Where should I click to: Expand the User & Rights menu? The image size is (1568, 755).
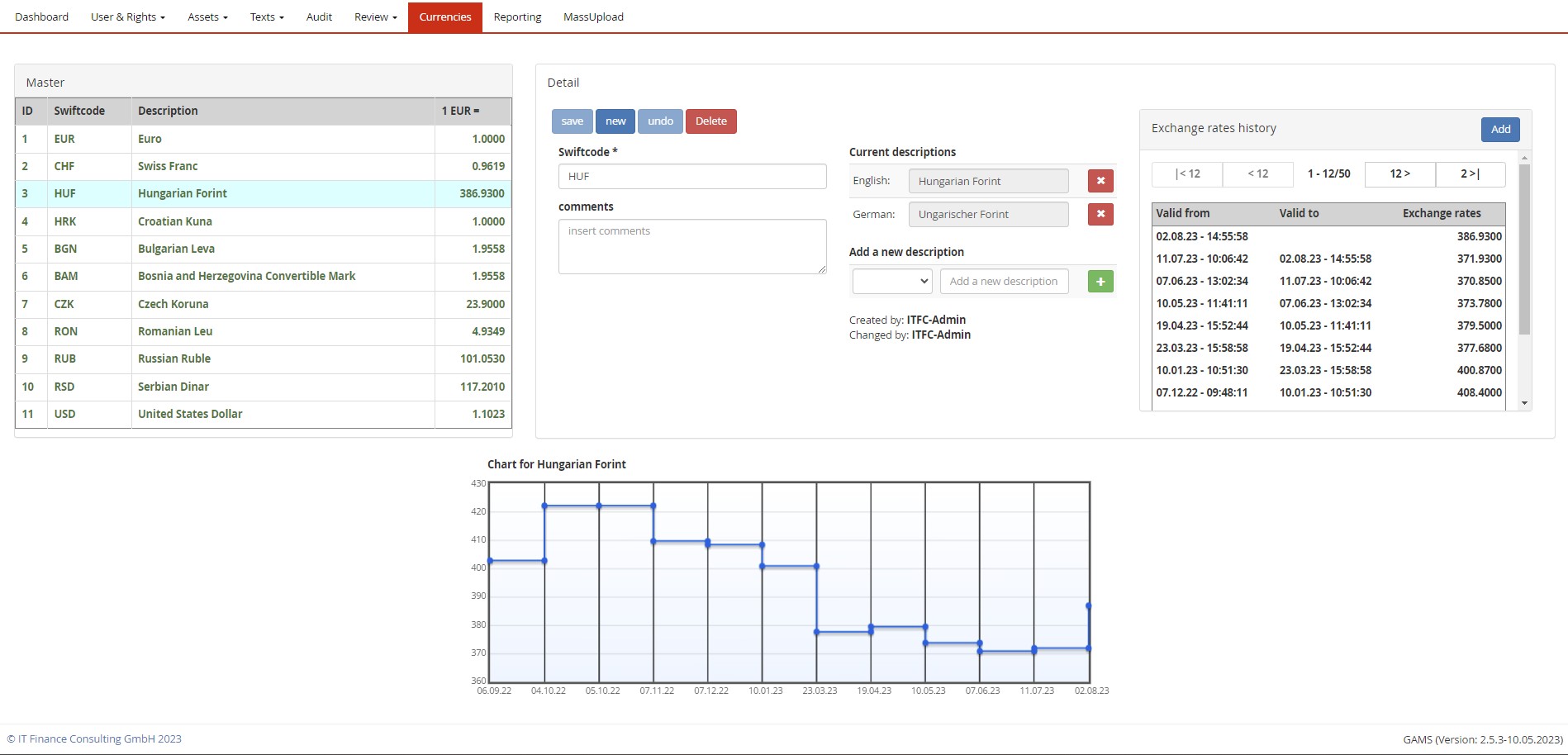(127, 17)
